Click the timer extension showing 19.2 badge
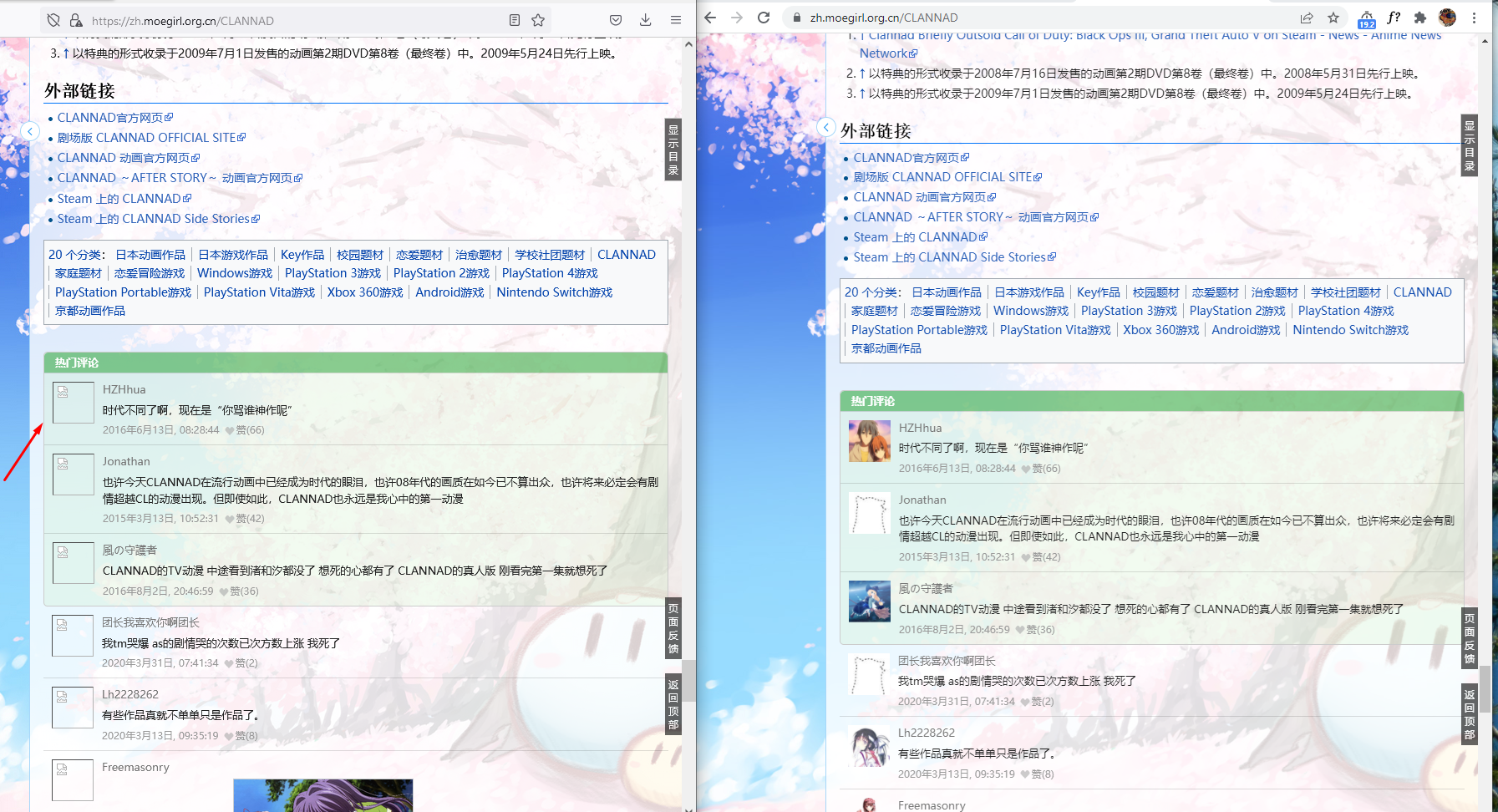Image resolution: width=1498 pixels, height=812 pixels. 1367,17
